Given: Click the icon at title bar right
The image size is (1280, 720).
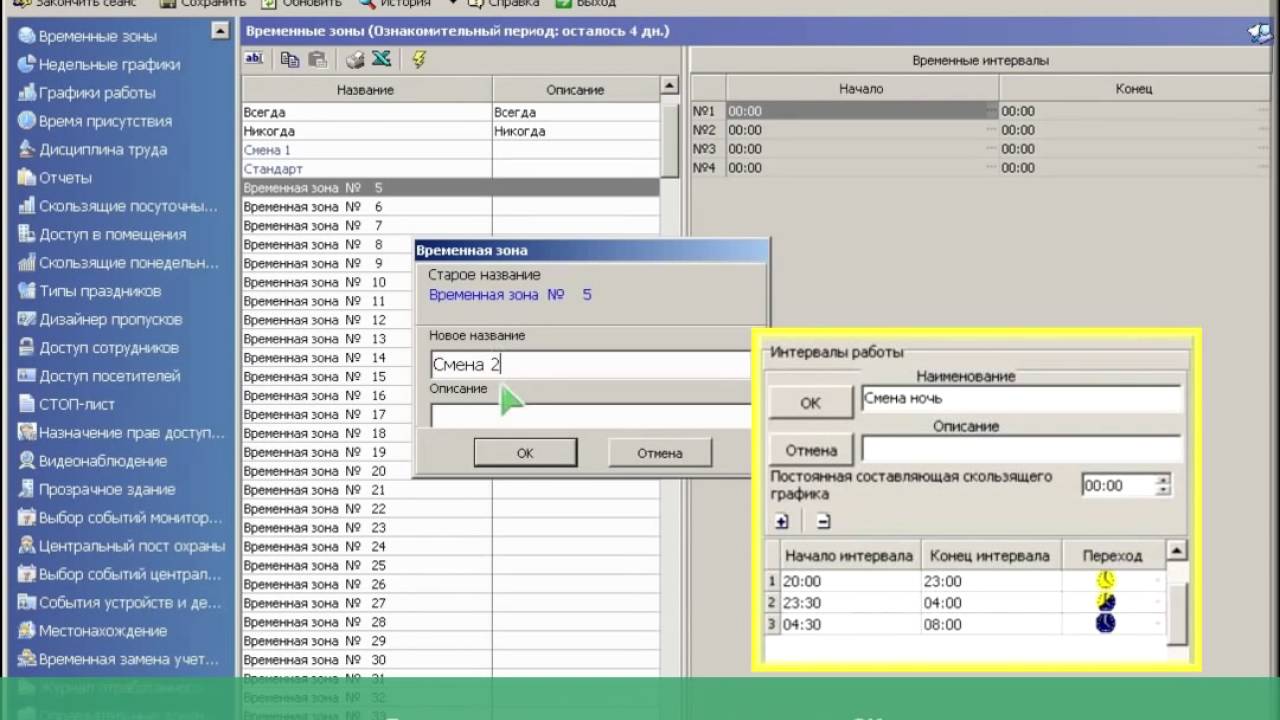Looking at the screenshot, I should 1260,32.
